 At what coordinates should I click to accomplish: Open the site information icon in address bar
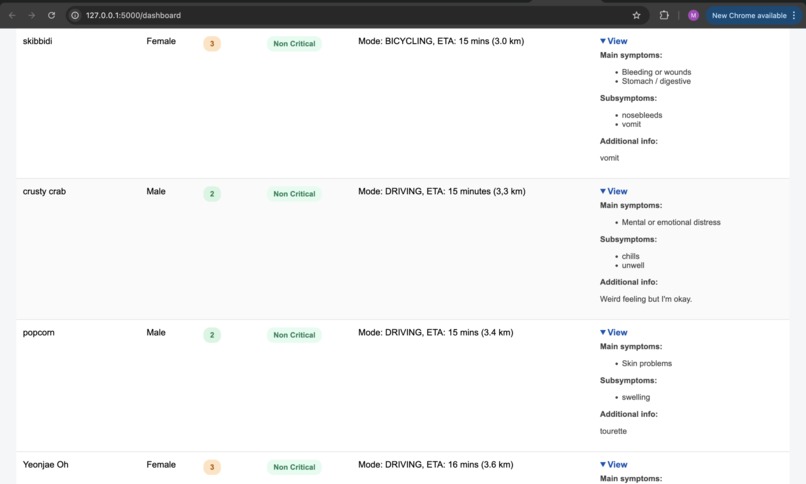(75, 15)
